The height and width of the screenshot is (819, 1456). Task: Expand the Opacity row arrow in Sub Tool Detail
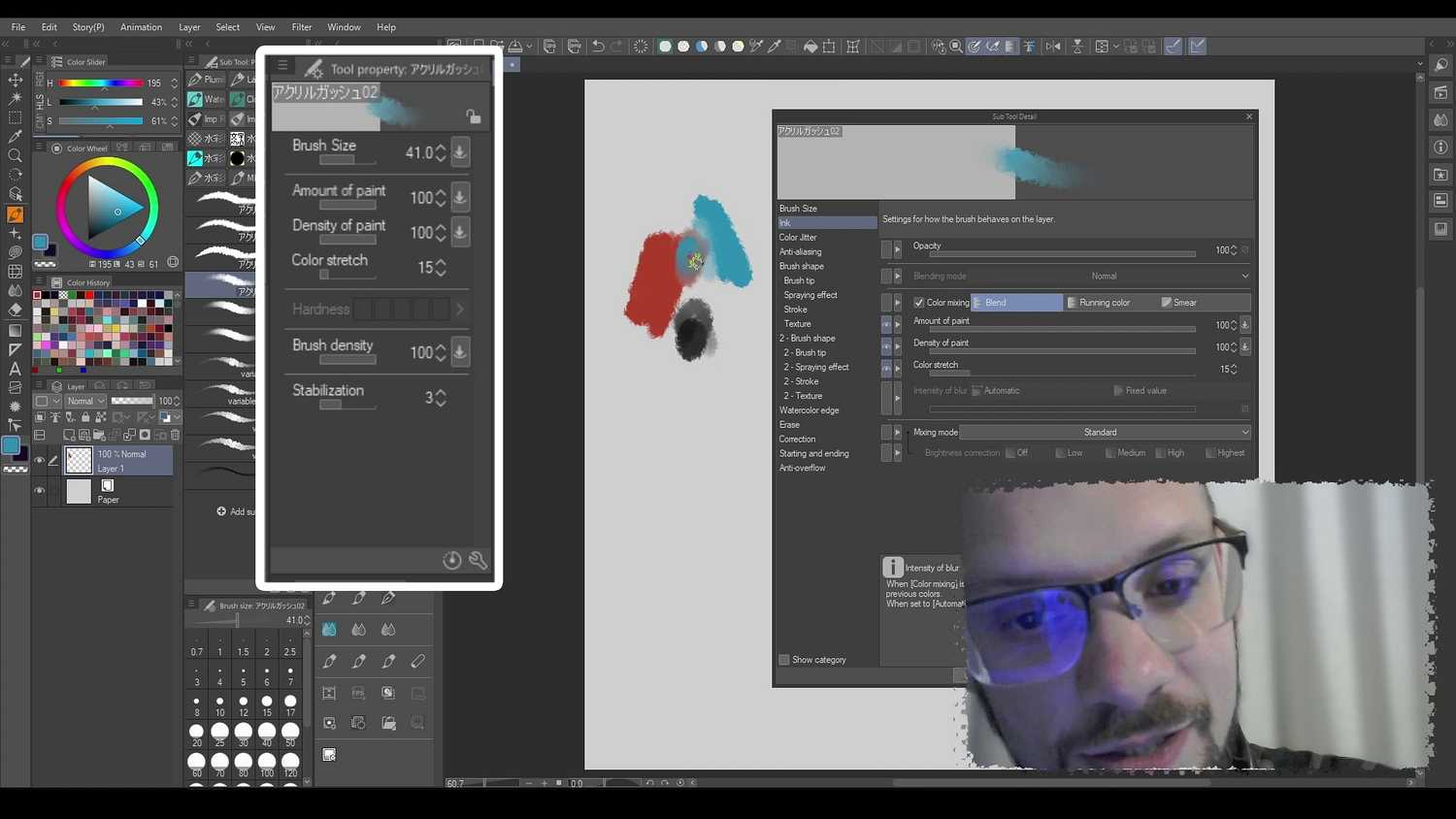click(897, 250)
